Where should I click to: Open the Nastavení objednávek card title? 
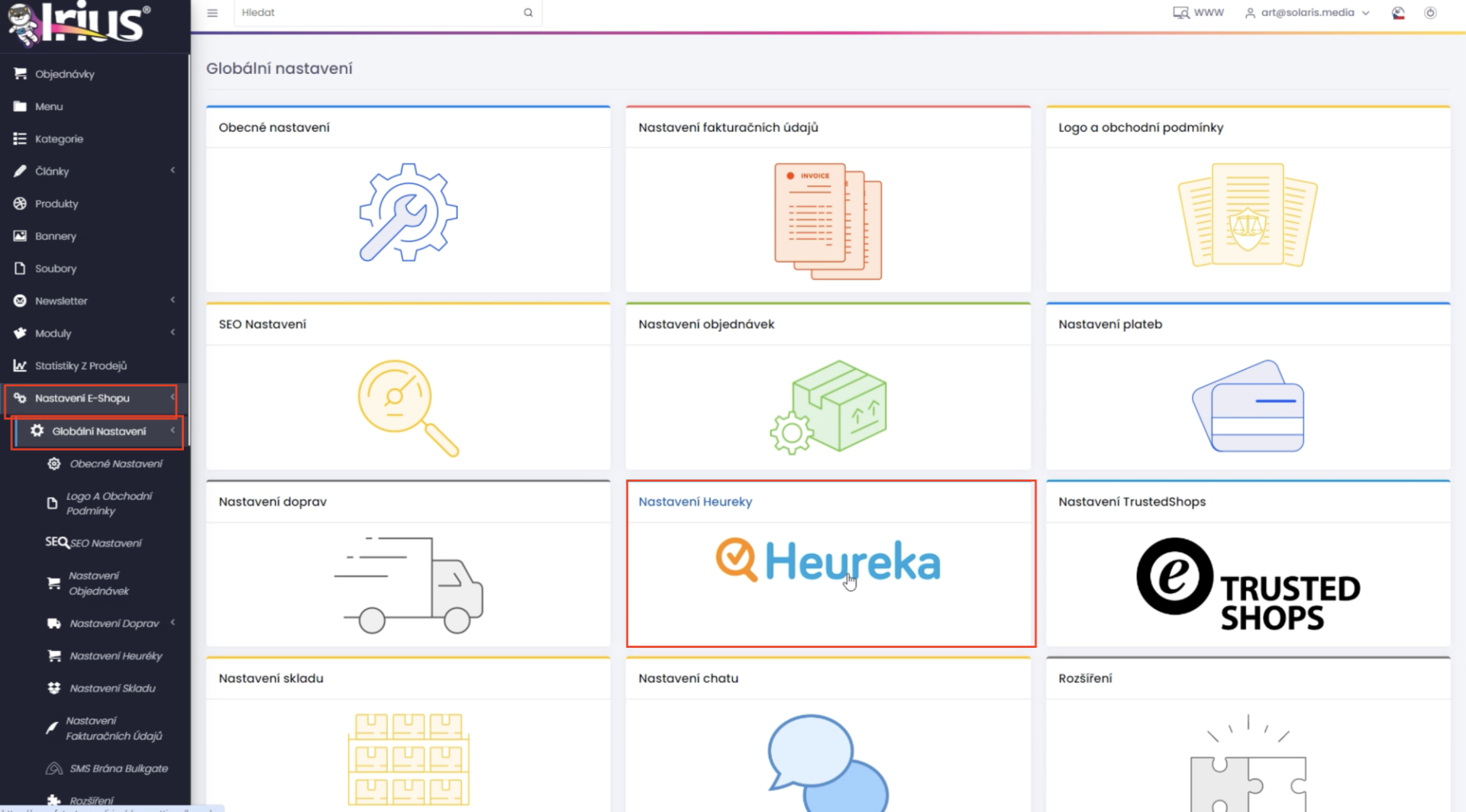coord(706,324)
